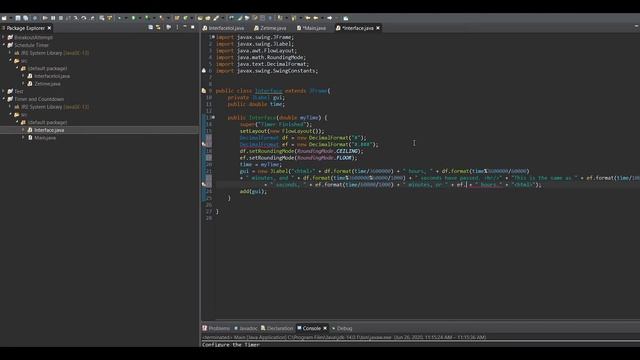Click the Terminate toolbar icon

[x=61, y=18]
